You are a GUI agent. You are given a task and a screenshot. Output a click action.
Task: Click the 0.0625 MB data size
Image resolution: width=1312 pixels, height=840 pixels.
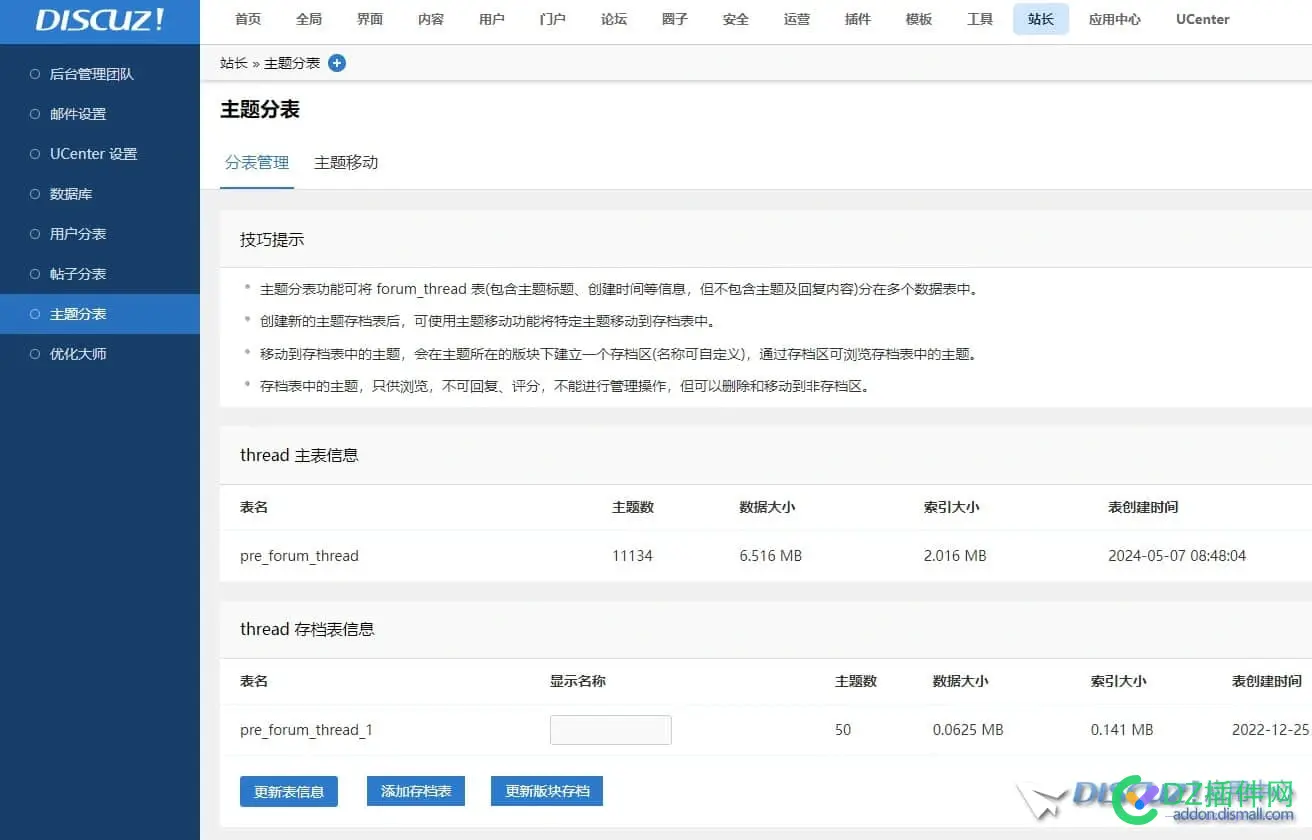tap(968, 730)
